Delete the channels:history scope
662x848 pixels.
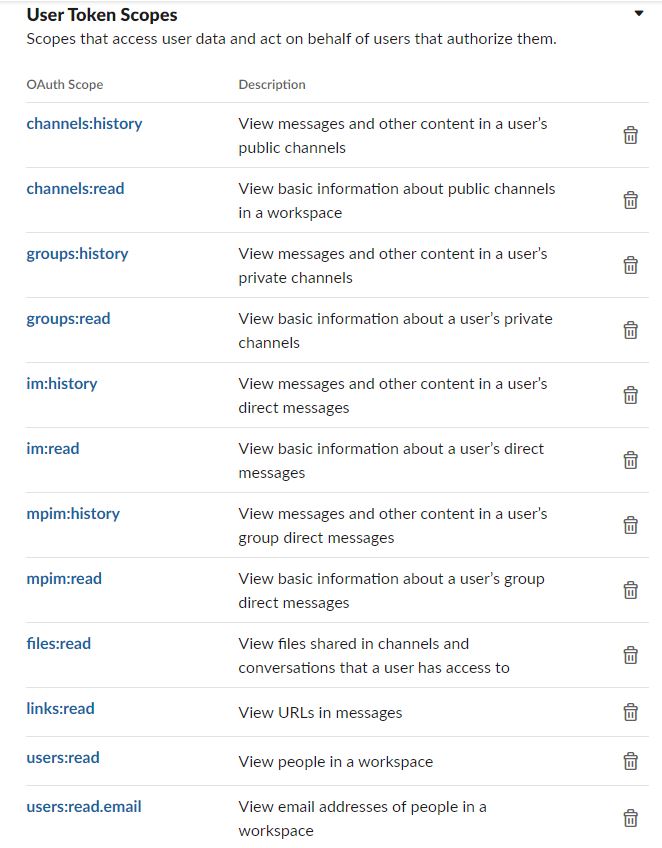pos(631,134)
